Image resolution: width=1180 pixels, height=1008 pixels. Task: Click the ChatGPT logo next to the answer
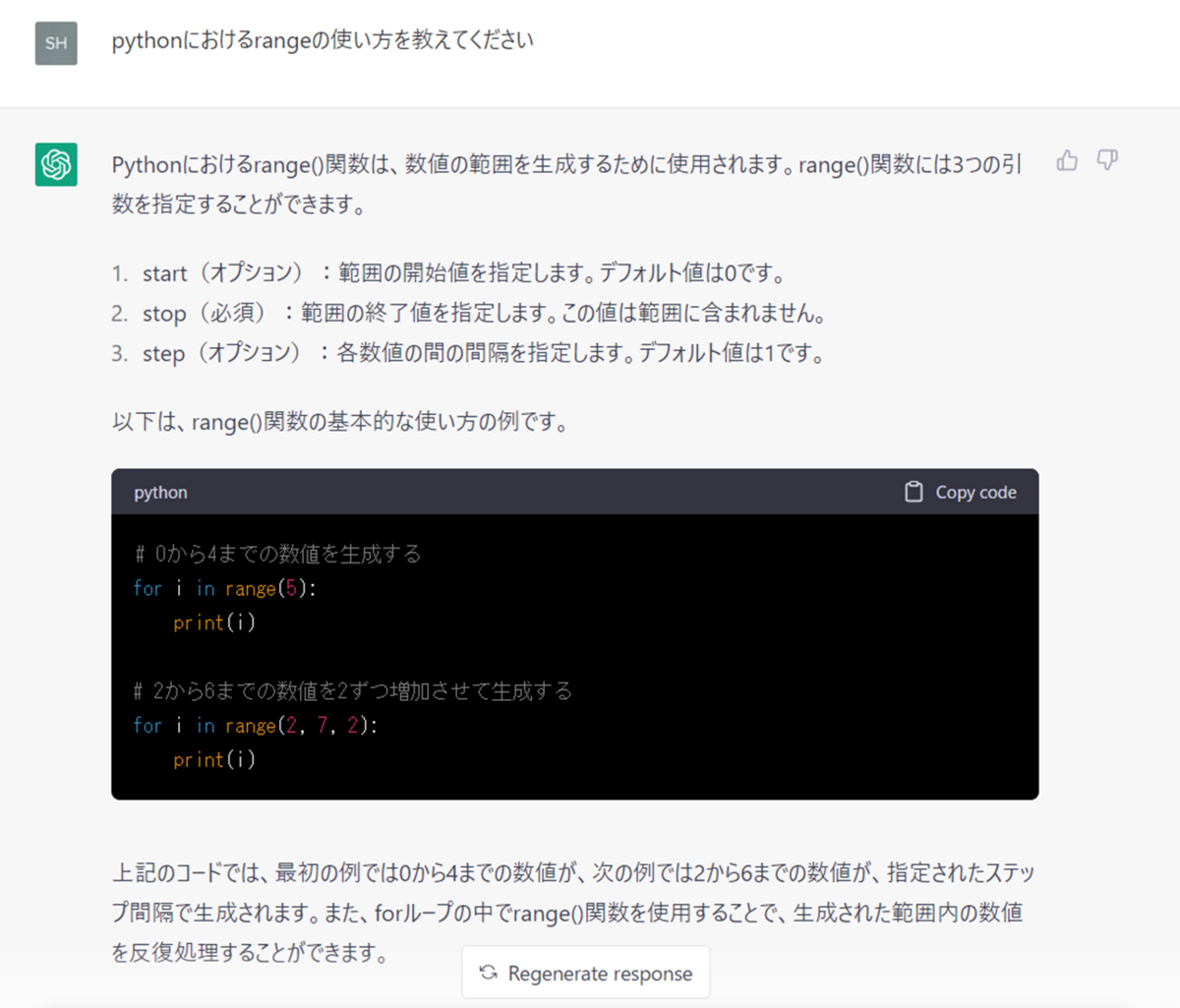(56, 164)
